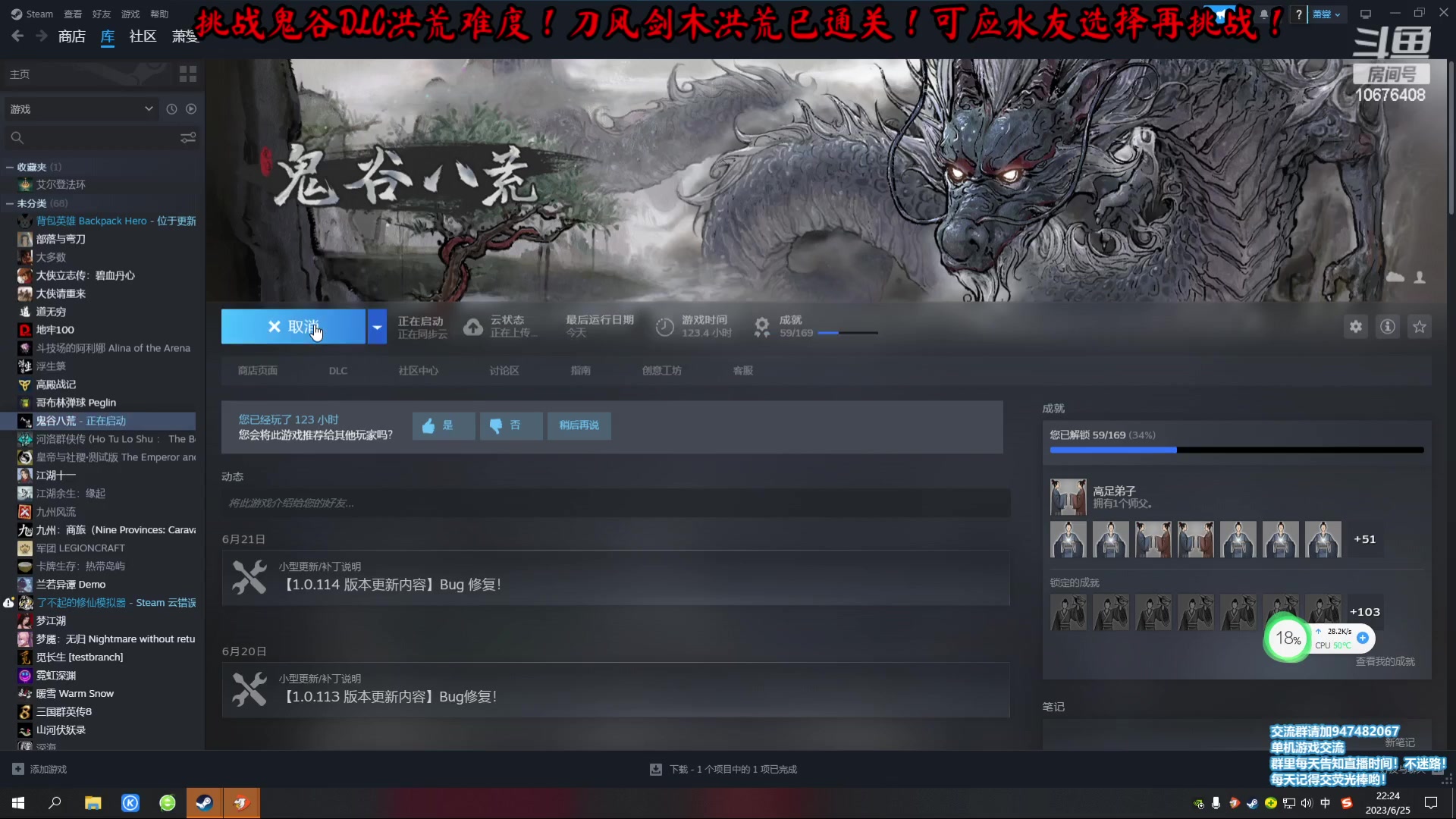Open the 讨论区 tab
The height and width of the screenshot is (819, 1456).
click(x=504, y=371)
